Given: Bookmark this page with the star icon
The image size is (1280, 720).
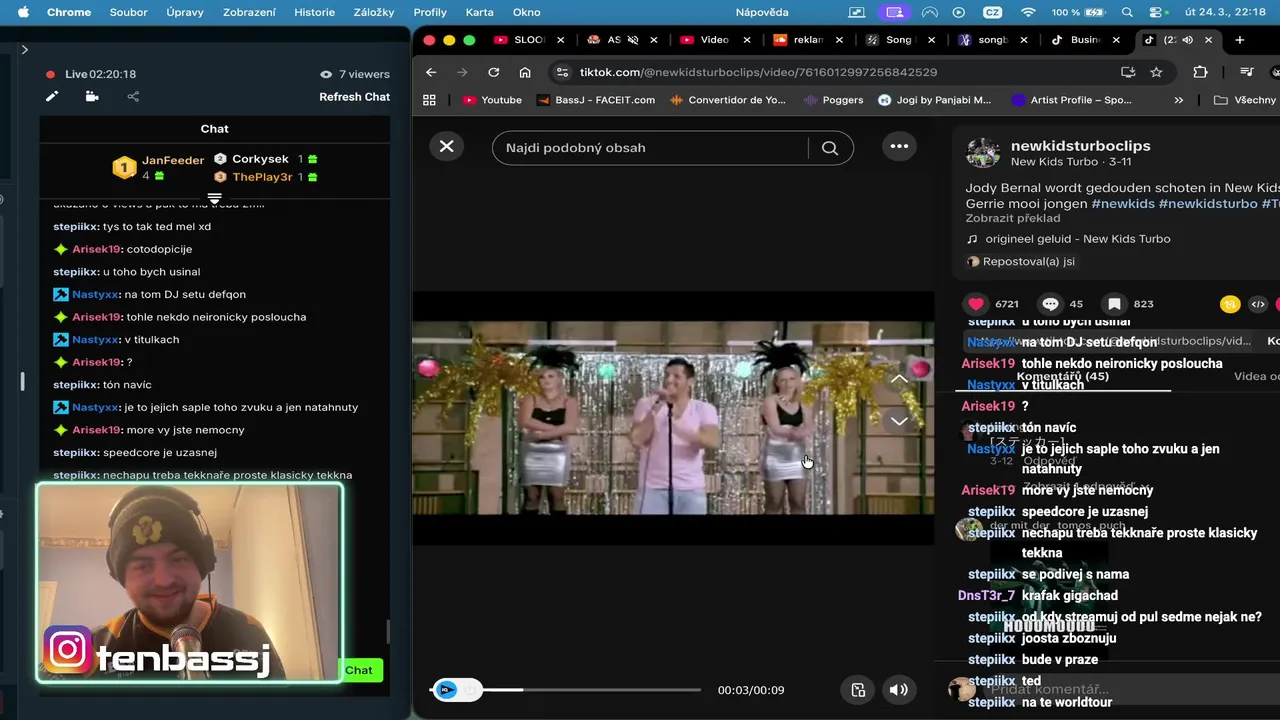Looking at the screenshot, I should coord(1156,72).
